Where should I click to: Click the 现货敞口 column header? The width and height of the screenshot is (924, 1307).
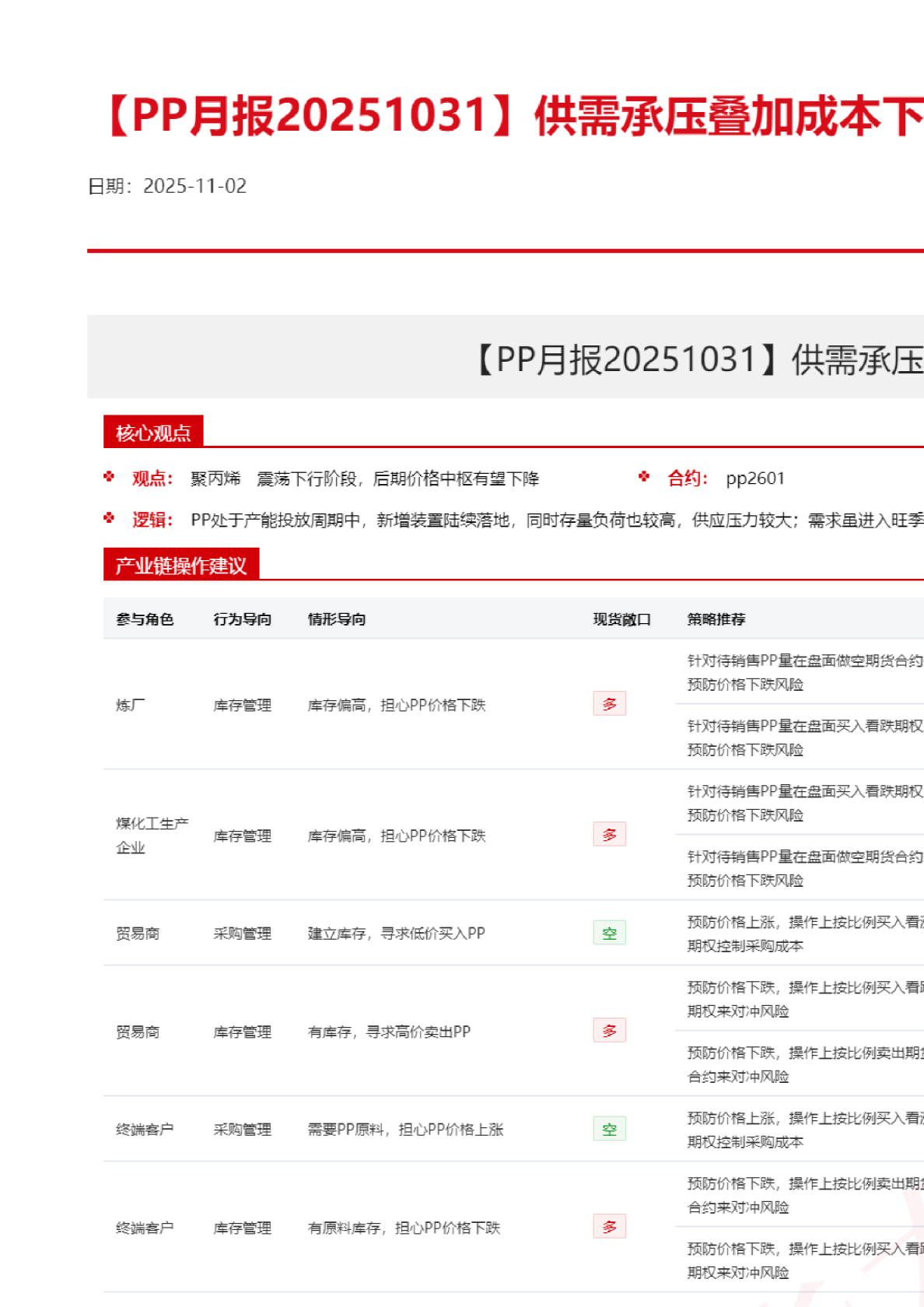tap(621, 619)
